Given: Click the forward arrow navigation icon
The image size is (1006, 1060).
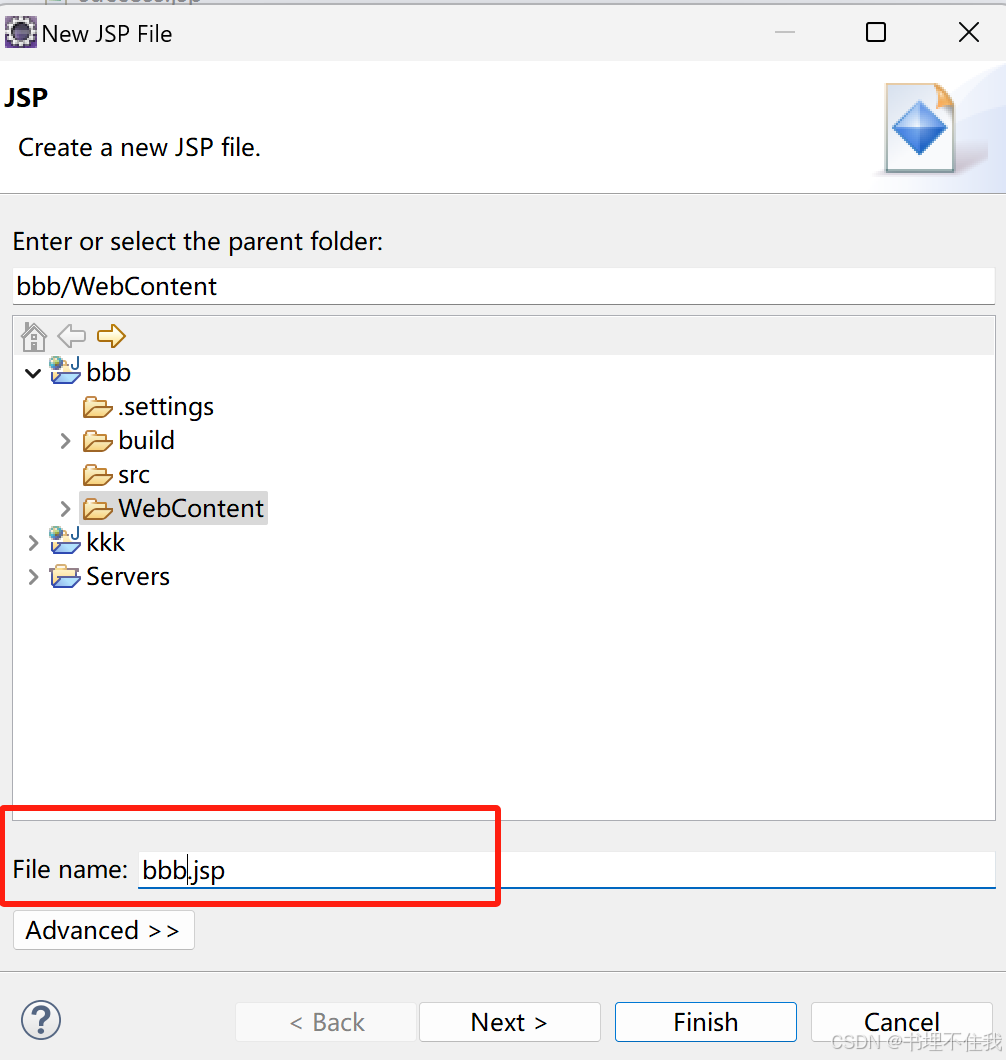Looking at the screenshot, I should pos(110,336).
